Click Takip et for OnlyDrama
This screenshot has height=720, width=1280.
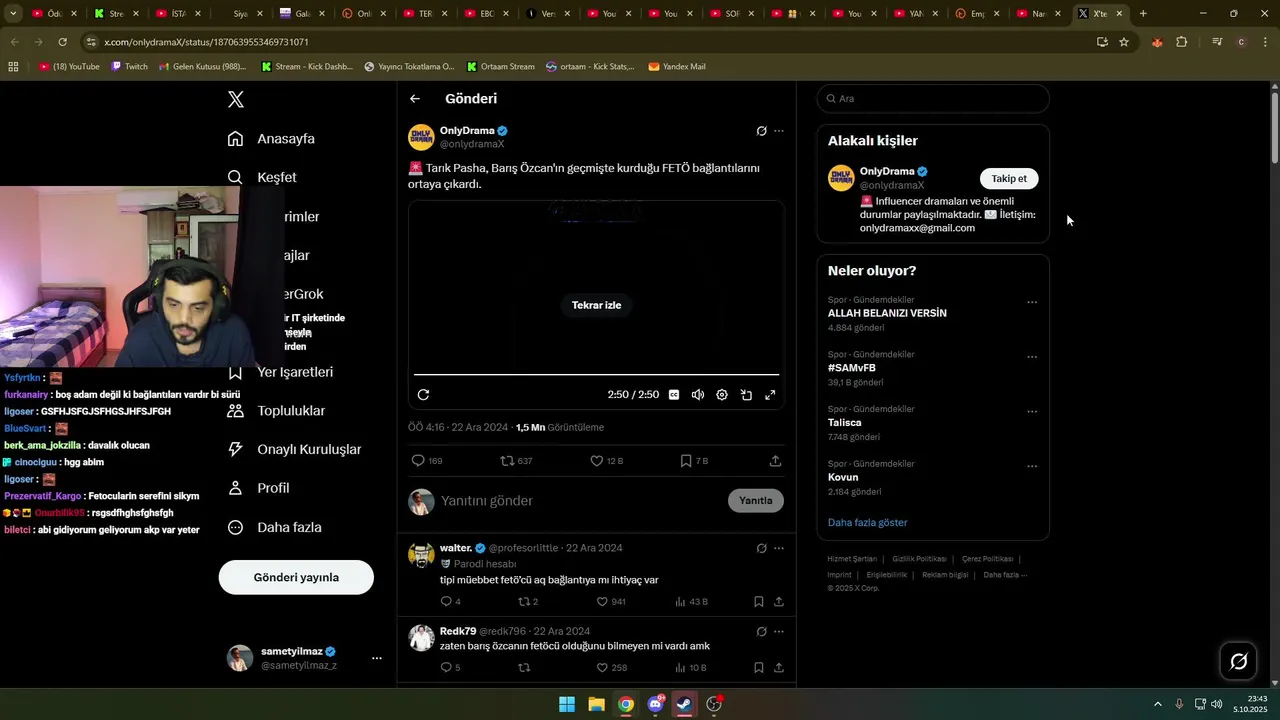[x=1009, y=179]
